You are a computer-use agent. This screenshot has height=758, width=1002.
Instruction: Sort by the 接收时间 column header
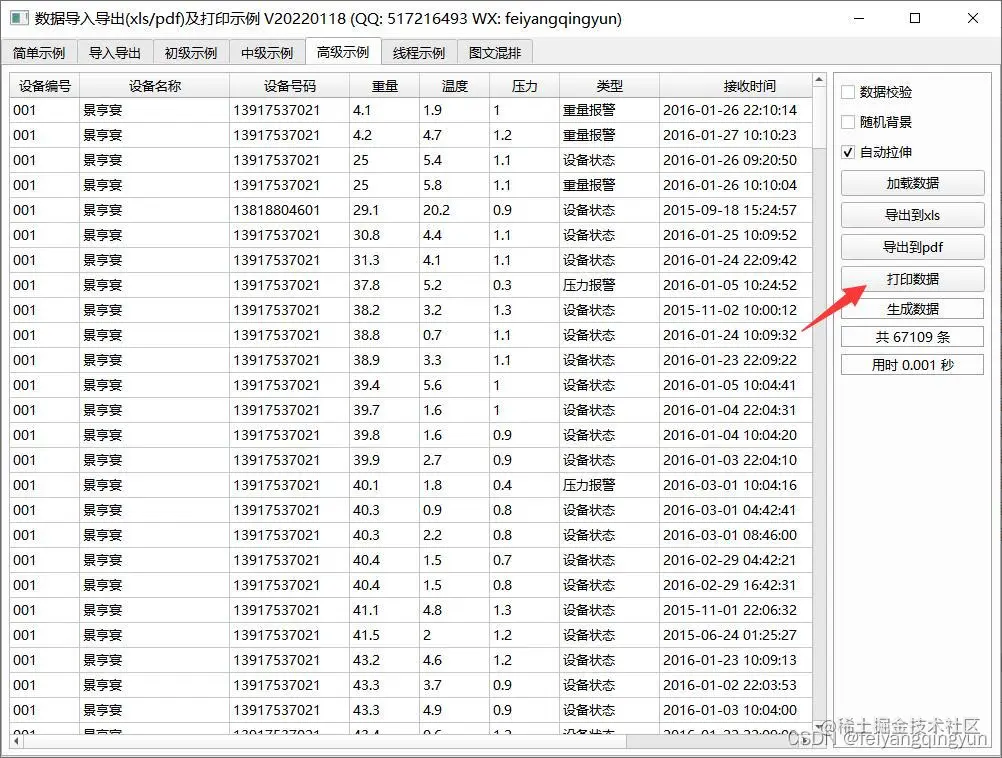pos(736,86)
